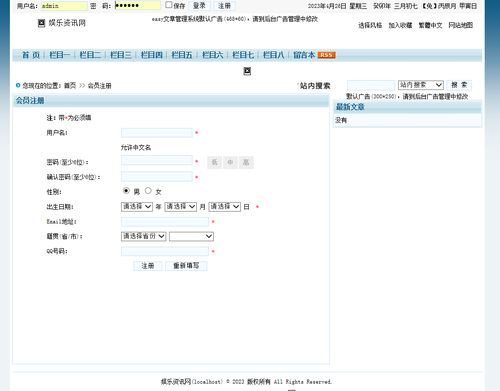Focus the top bar password field
The image size is (500, 391).
[138, 5]
